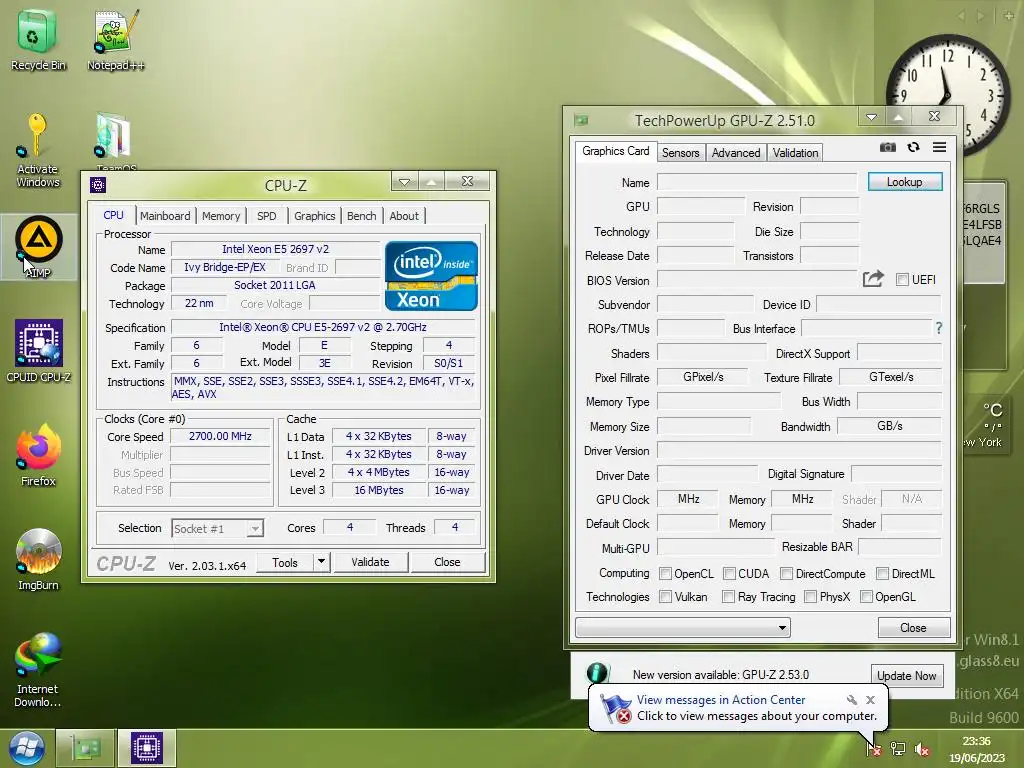Select the AIMP desktop shortcut
1024x768 pixels.
(39, 246)
